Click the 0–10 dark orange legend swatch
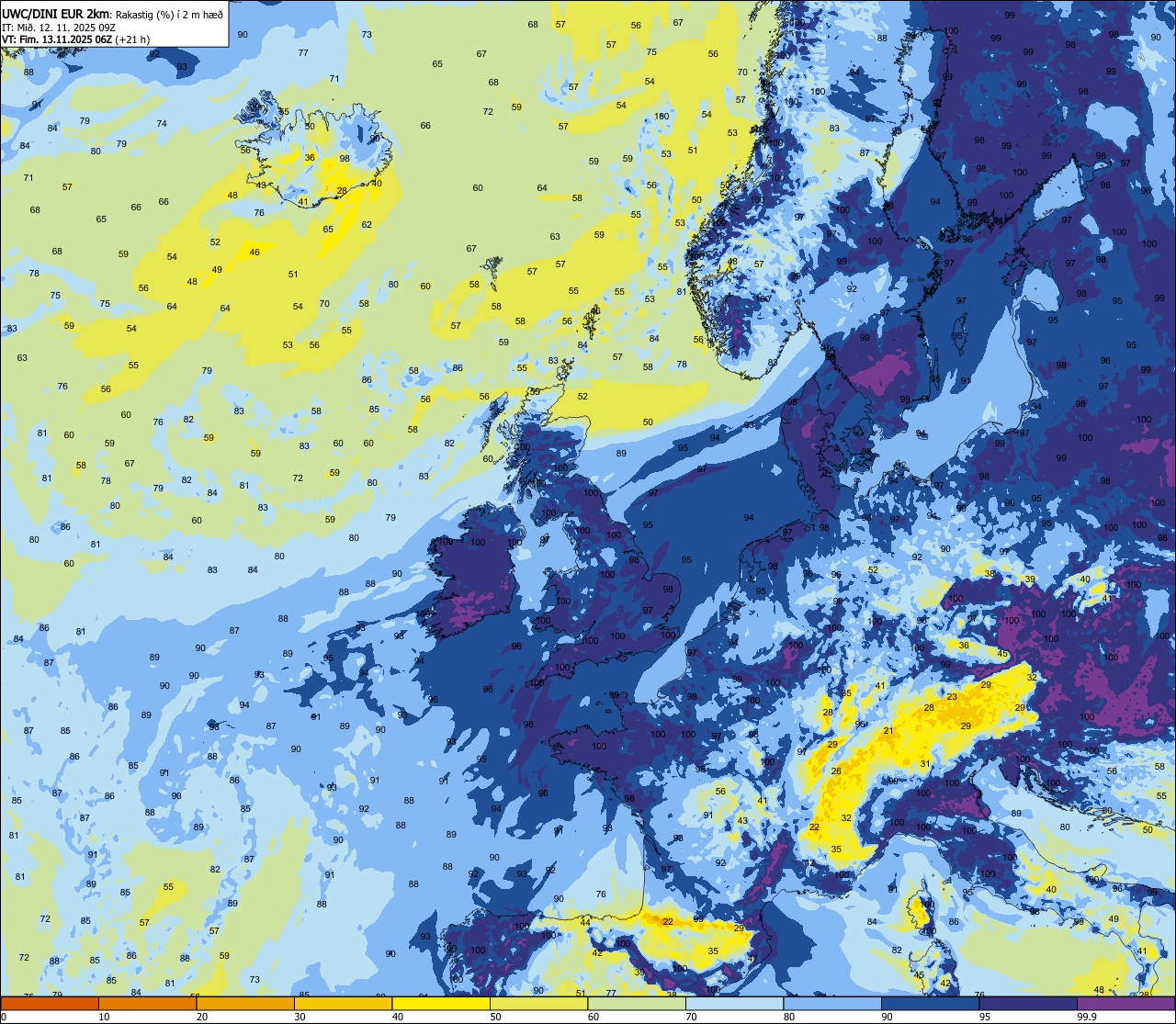This screenshot has width=1176, height=1024. point(50,1003)
